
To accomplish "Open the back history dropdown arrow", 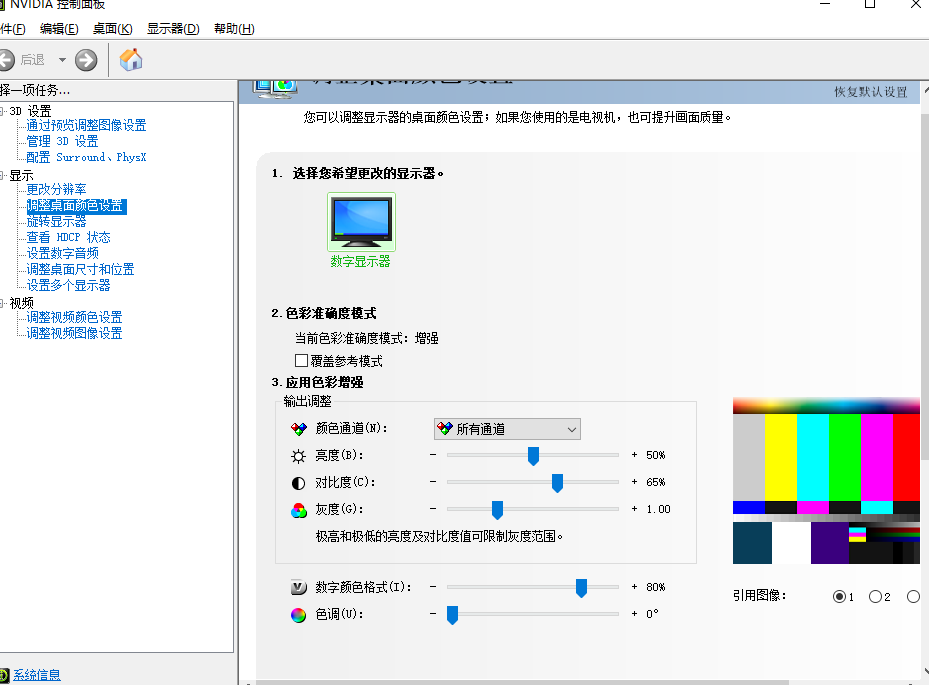I will [x=62, y=60].
